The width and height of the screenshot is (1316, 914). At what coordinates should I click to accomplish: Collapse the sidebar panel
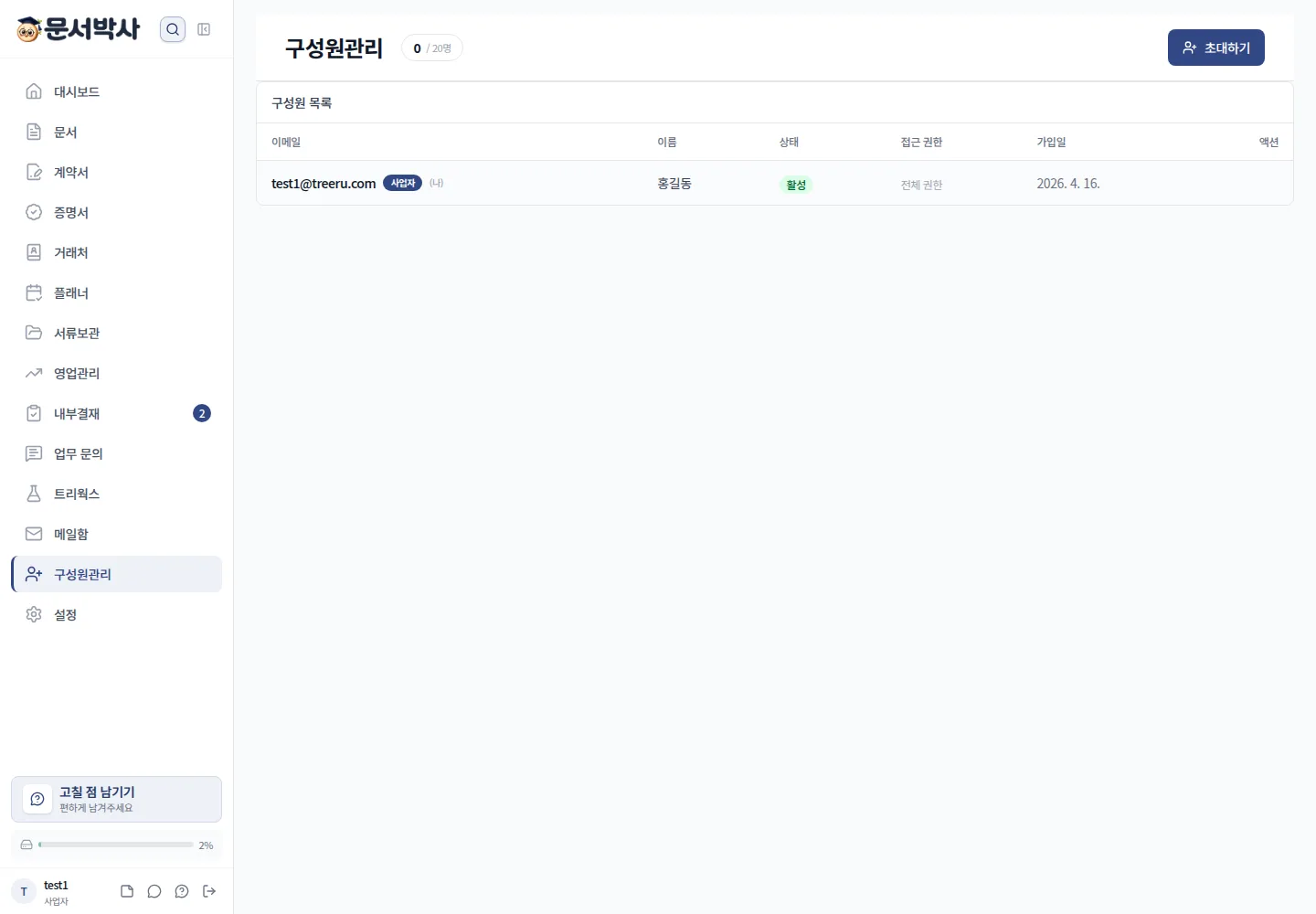tap(204, 29)
